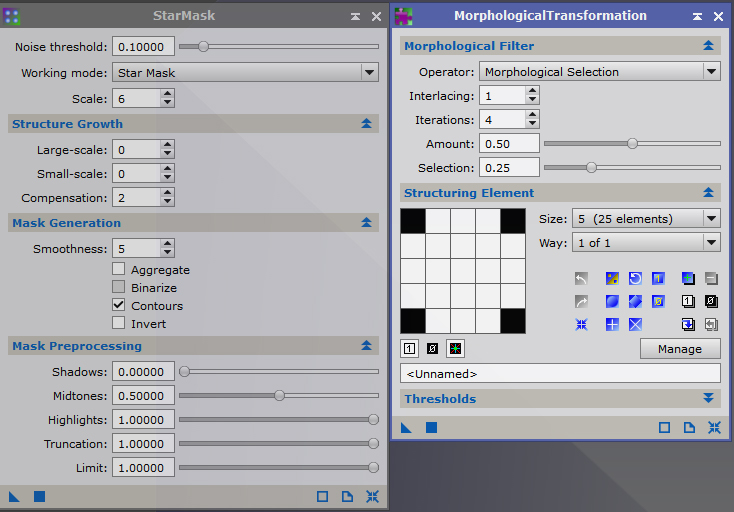This screenshot has height=512, width=734.
Task: Click the MorphologicalTransformation new instance triangle
Action: pos(406,428)
